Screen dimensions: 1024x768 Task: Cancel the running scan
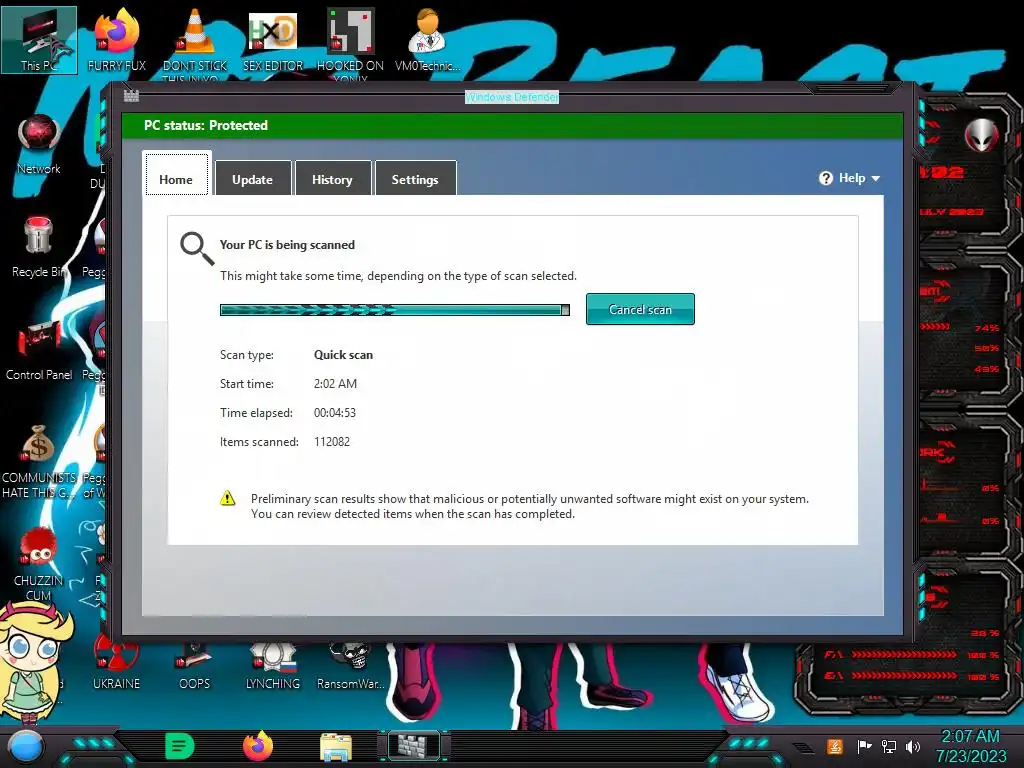click(640, 310)
